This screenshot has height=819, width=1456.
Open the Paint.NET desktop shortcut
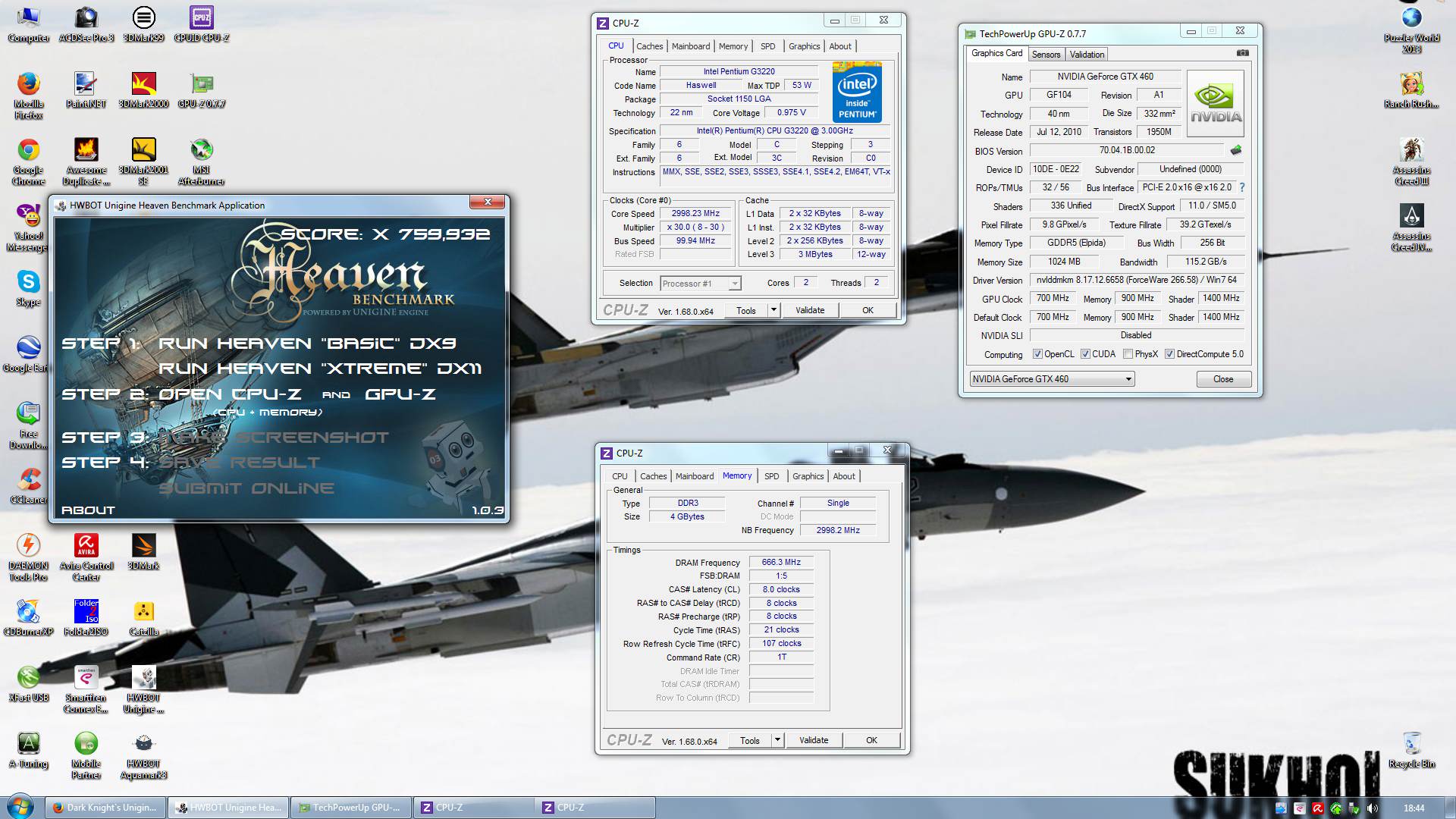pyautogui.click(x=86, y=89)
